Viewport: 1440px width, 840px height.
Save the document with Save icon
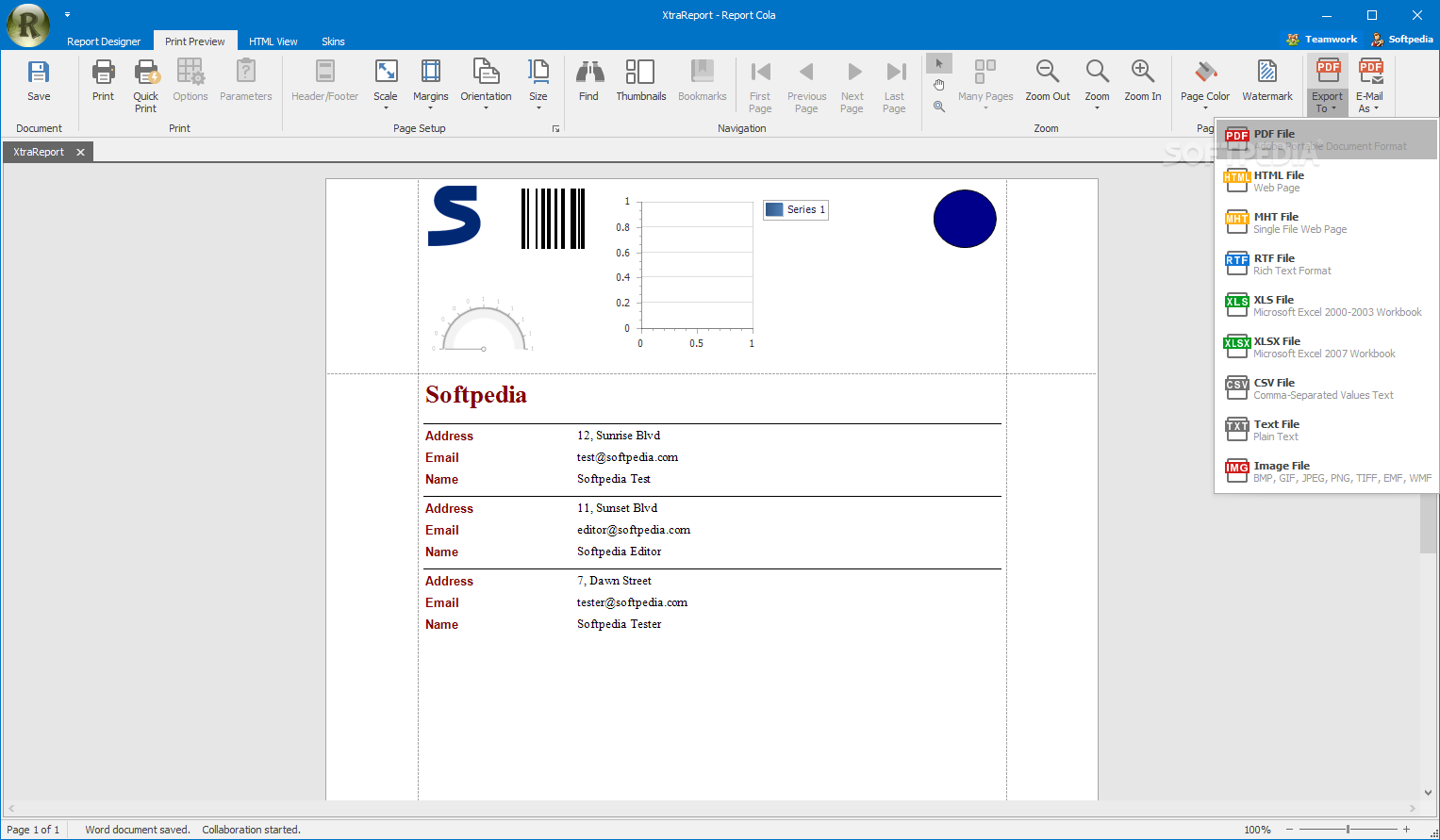pyautogui.click(x=39, y=82)
